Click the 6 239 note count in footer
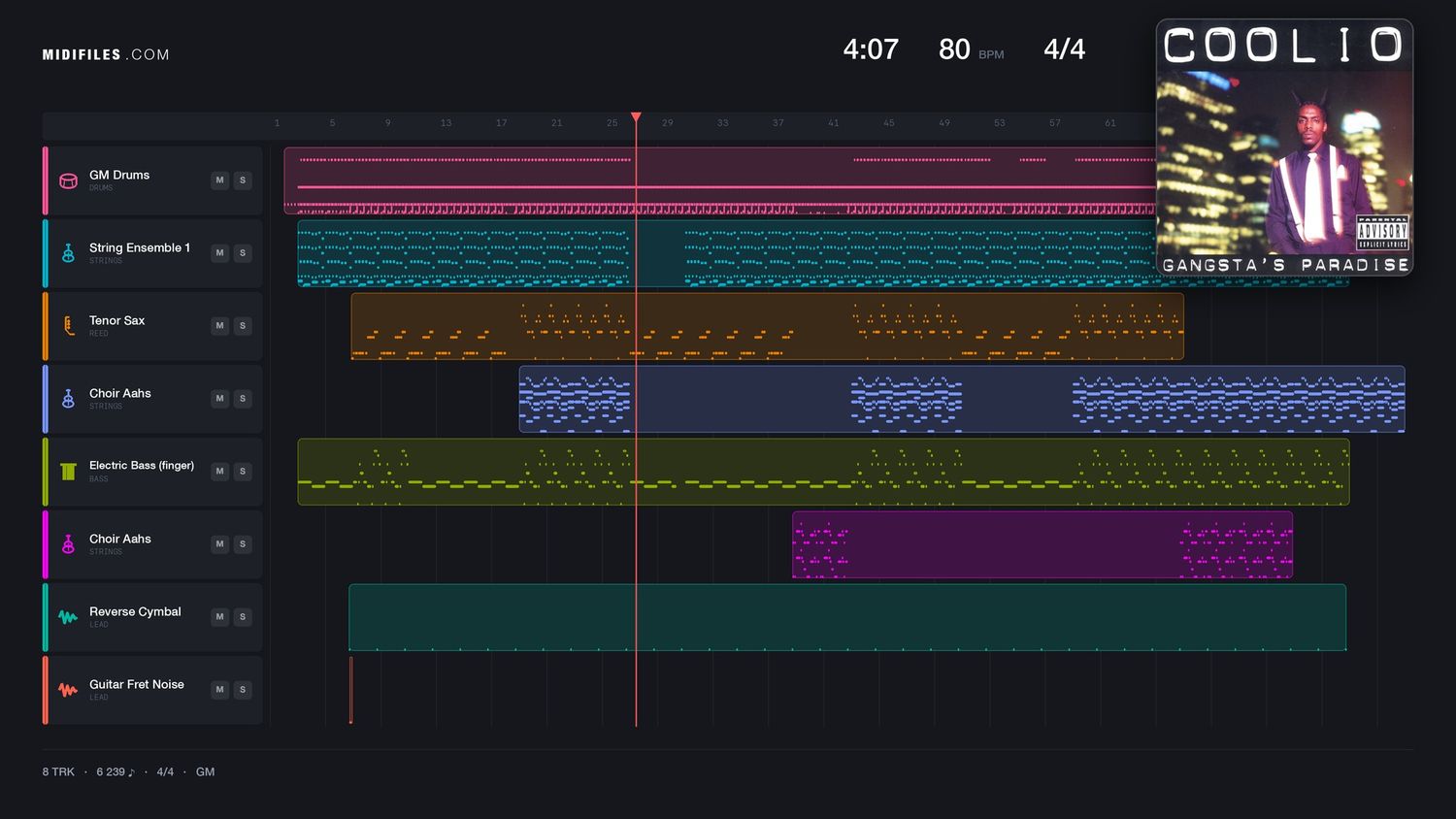The height and width of the screenshot is (819, 1456). [x=116, y=772]
